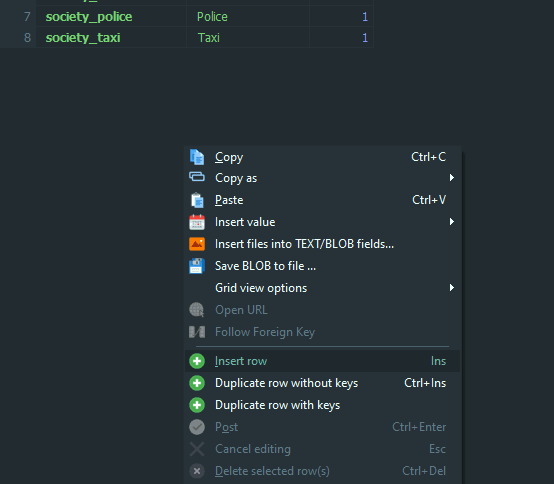Click the Duplicate row without keys plus icon
The width and height of the screenshot is (554, 484).
pos(197,383)
